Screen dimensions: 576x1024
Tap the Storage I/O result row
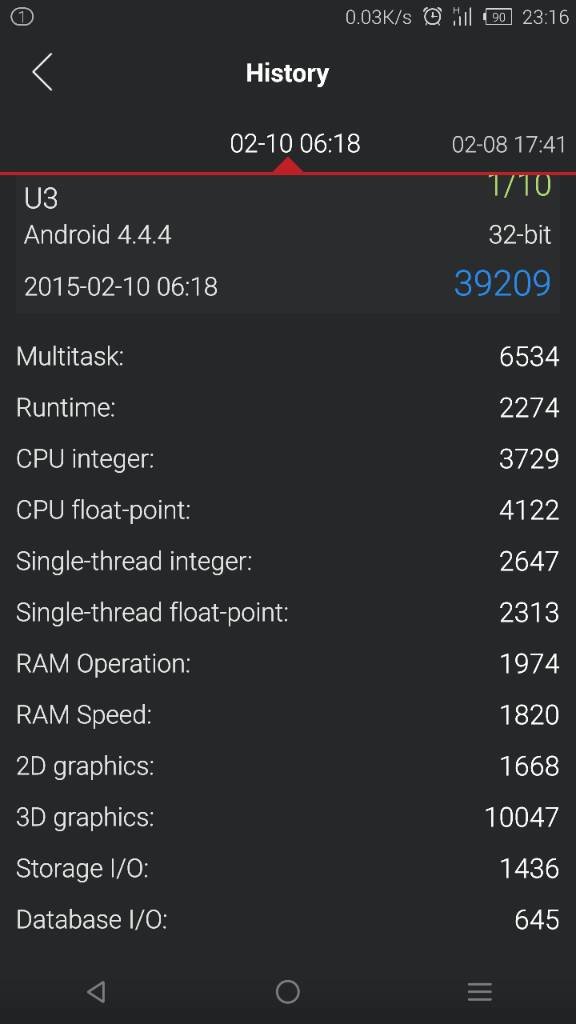pyautogui.click(x=287, y=869)
